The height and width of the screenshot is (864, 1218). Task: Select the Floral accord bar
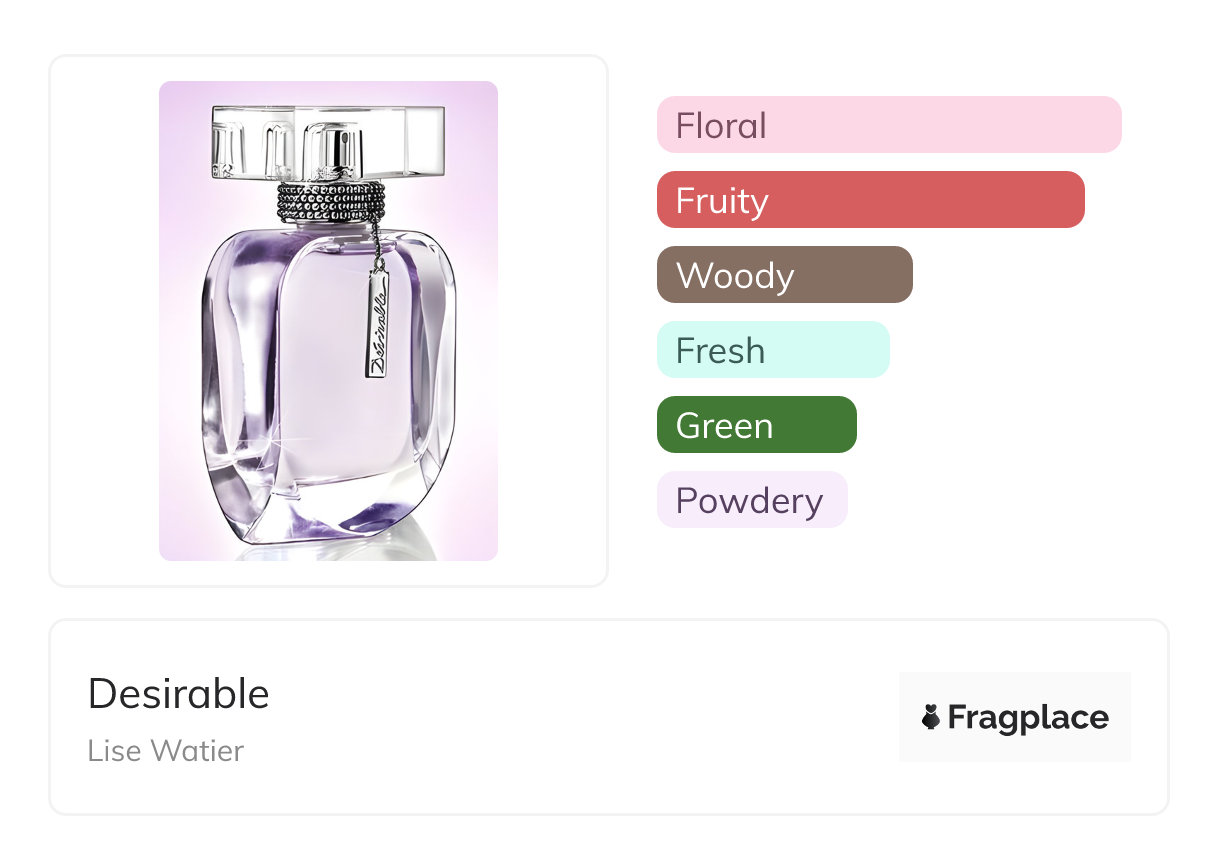pos(888,125)
